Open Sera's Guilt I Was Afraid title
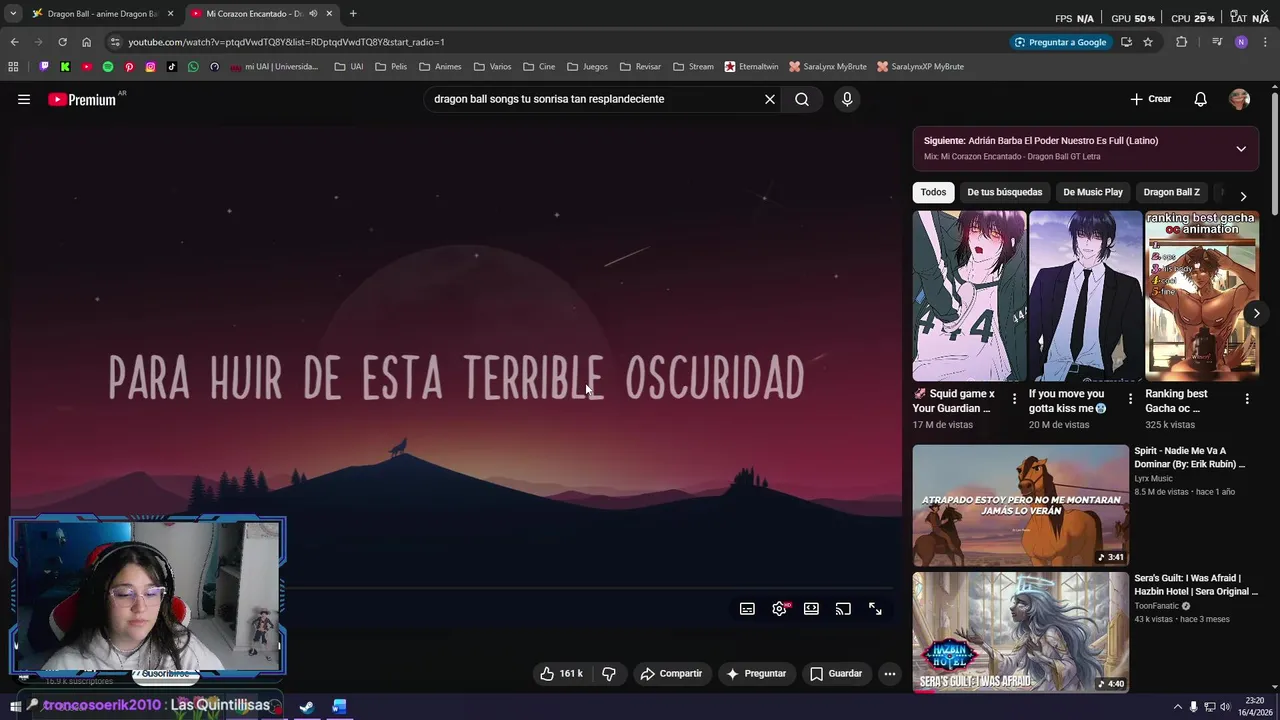The height and width of the screenshot is (720, 1280). pyautogui.click(x=1196, y=585)
